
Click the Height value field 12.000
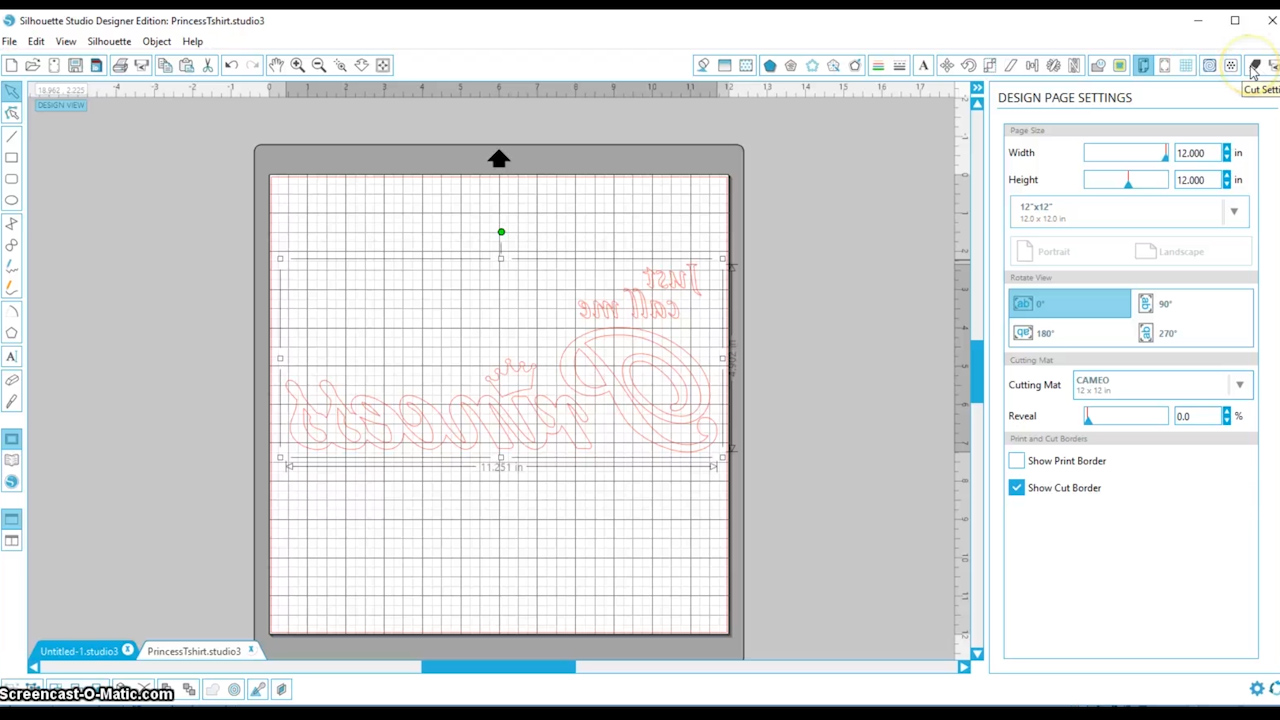tap(1196, 180)
